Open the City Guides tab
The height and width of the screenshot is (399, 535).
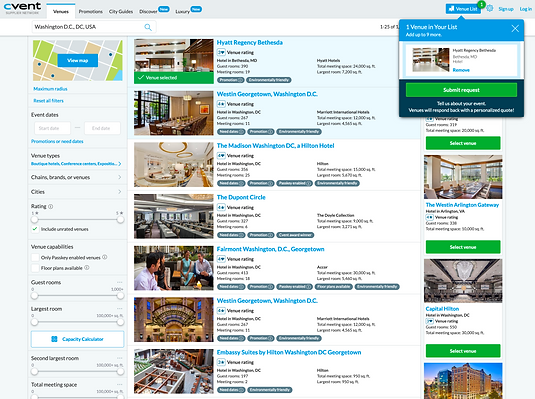coord(121,11)
